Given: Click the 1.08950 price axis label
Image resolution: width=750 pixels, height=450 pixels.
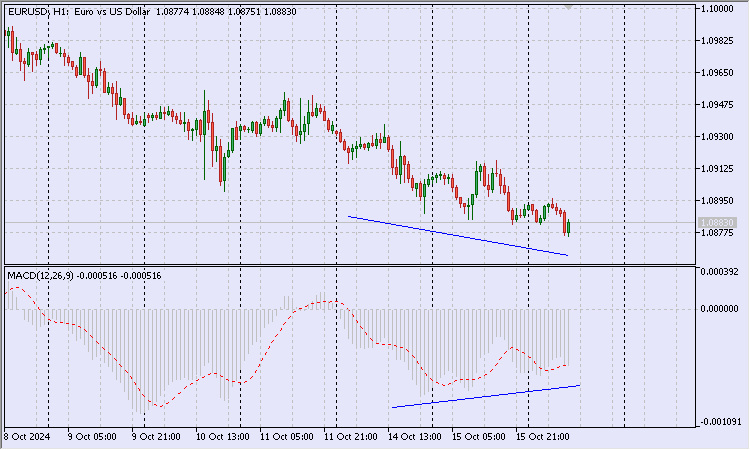Looking at the screenshot, I should (x=717, y=201).
